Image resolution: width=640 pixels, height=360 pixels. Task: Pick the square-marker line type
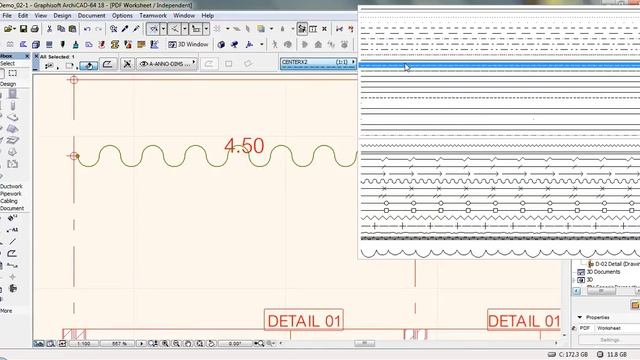pos(499,211)
